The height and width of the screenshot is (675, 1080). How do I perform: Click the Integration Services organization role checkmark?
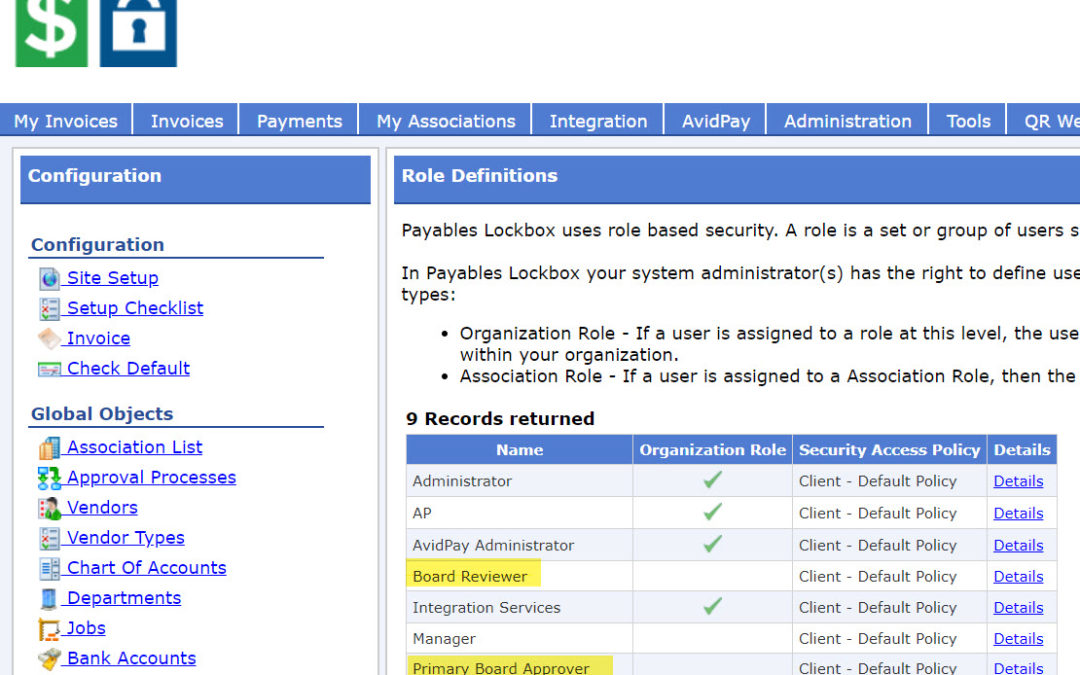[x=712, y=607]
